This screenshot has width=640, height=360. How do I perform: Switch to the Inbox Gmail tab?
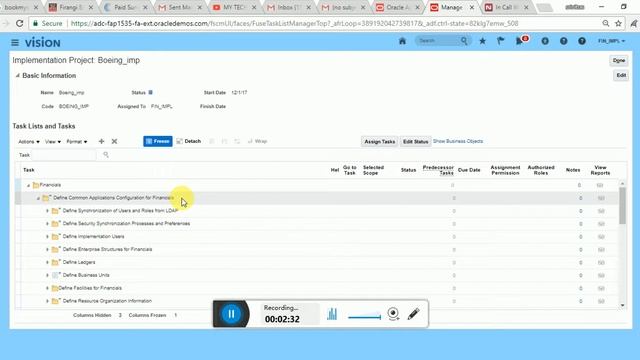point(288,7)
